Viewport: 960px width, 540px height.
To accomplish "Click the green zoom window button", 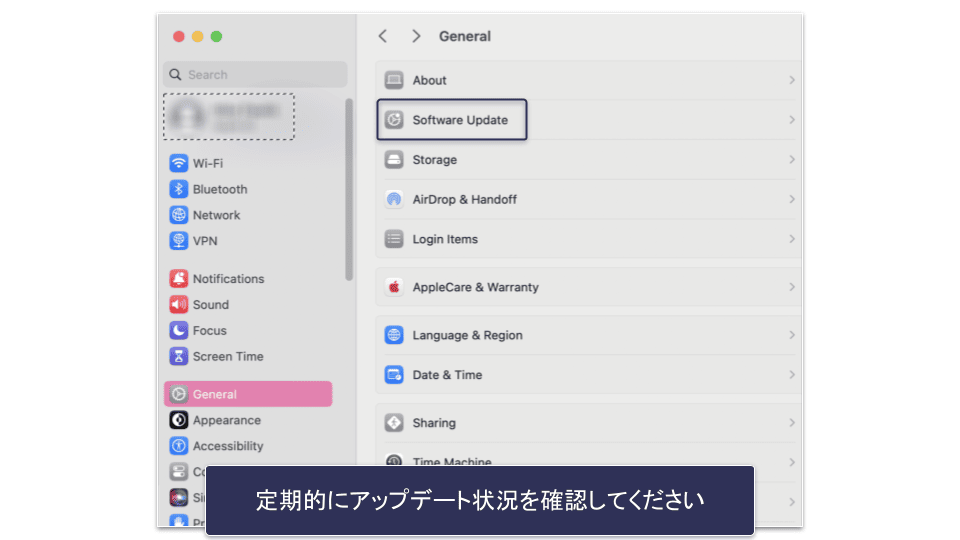I will (216, 36).
